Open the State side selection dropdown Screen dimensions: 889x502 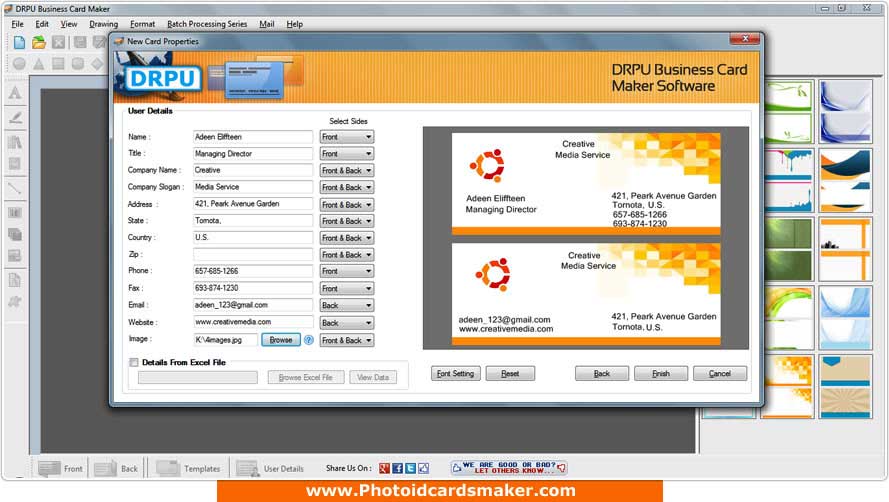(x=346, y=221)
